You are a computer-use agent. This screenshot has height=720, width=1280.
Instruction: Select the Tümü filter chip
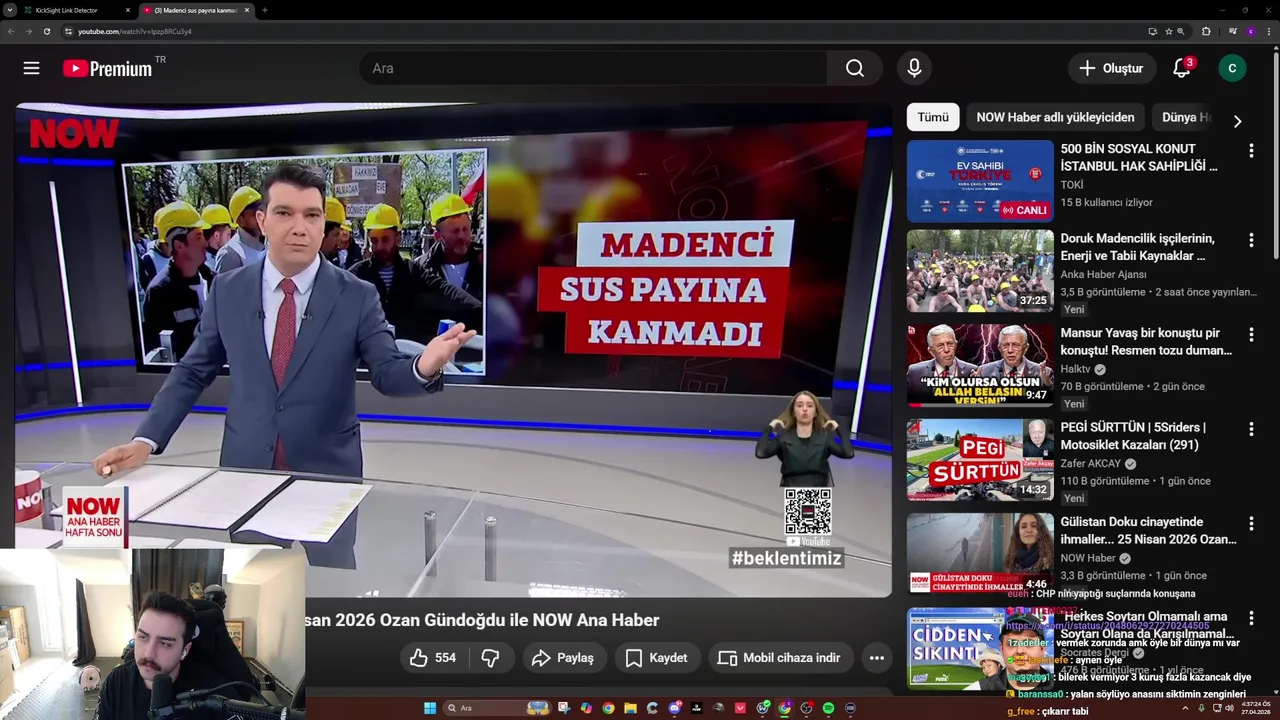[x=933, y=117]
